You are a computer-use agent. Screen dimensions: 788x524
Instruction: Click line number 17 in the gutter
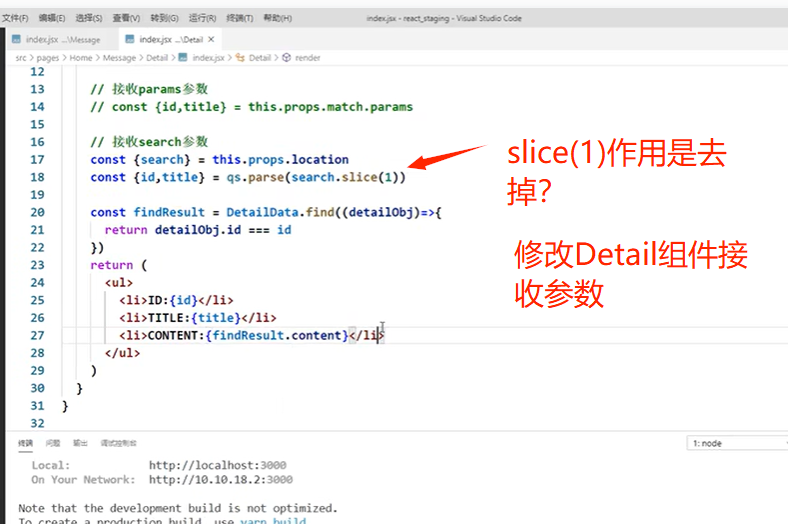(x=37, y=160)
